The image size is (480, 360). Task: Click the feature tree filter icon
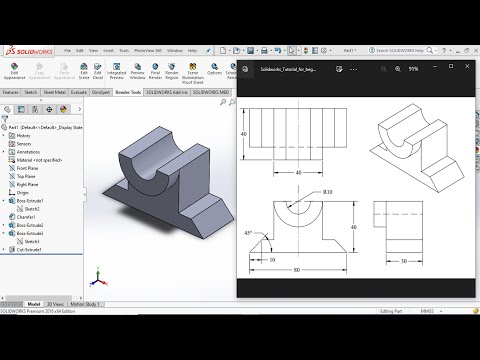5,119
